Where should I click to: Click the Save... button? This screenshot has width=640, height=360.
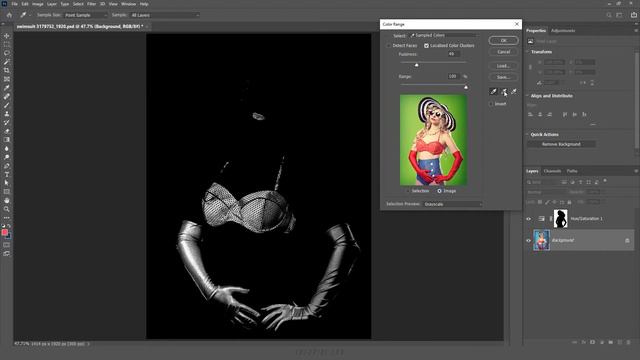[x=504, y=77]
